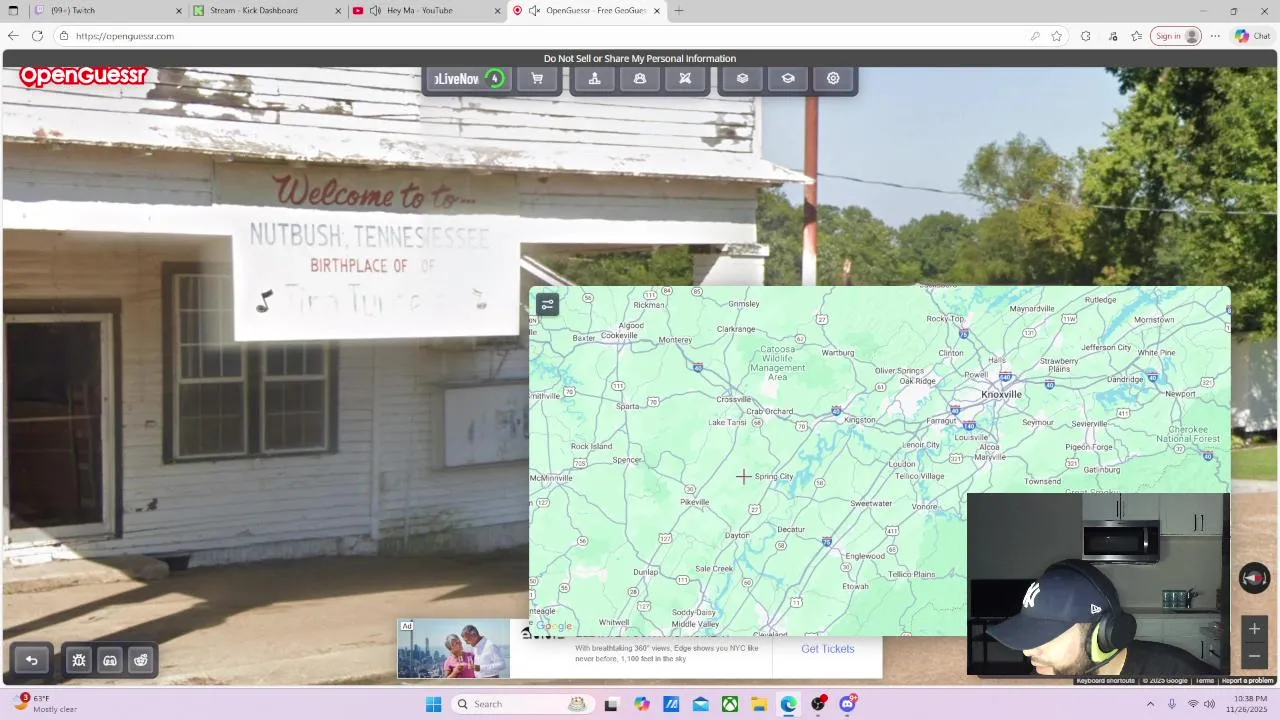Open the map layers stack icon

[742, 79]
